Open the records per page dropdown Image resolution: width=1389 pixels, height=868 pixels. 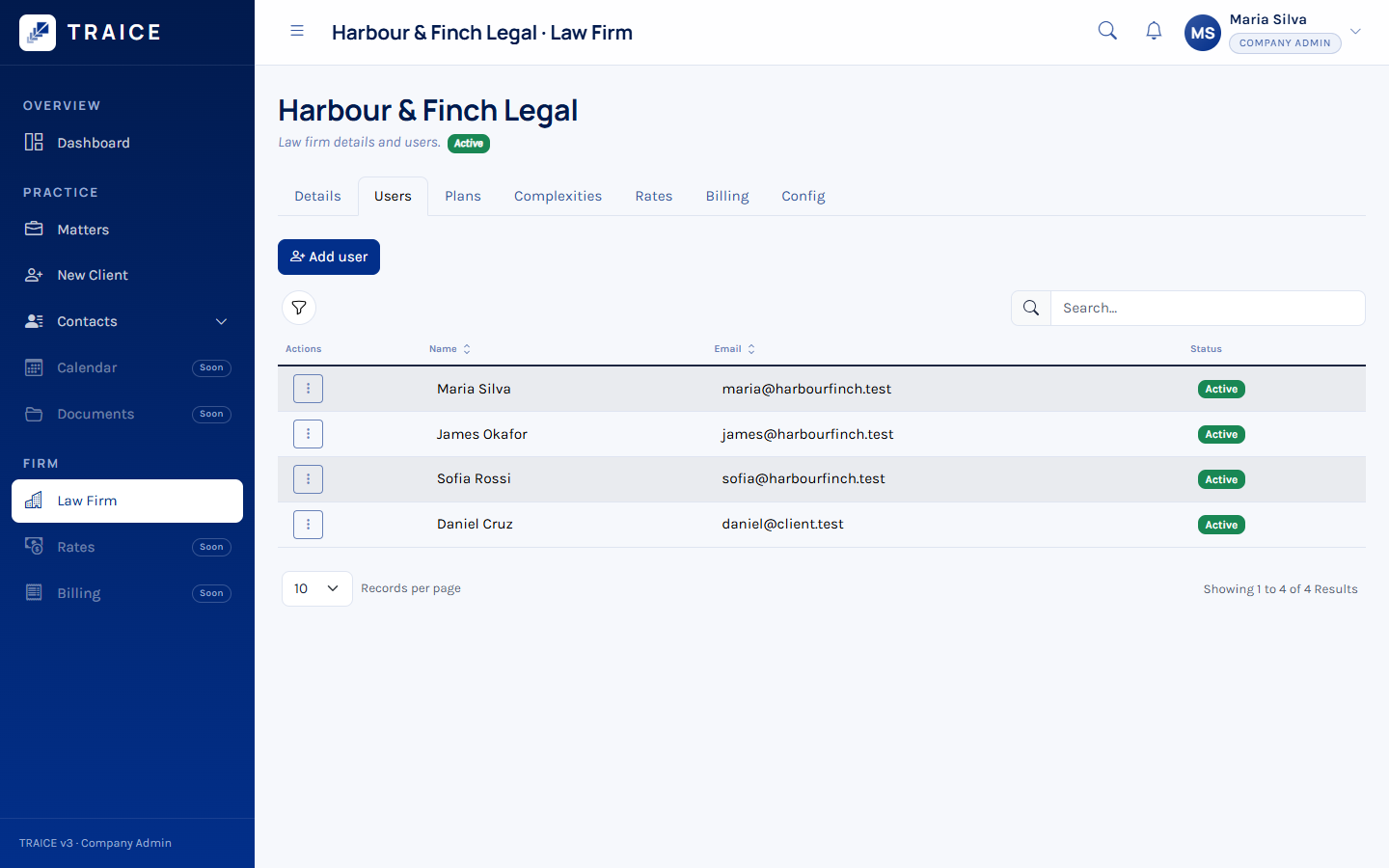point(316,588)
